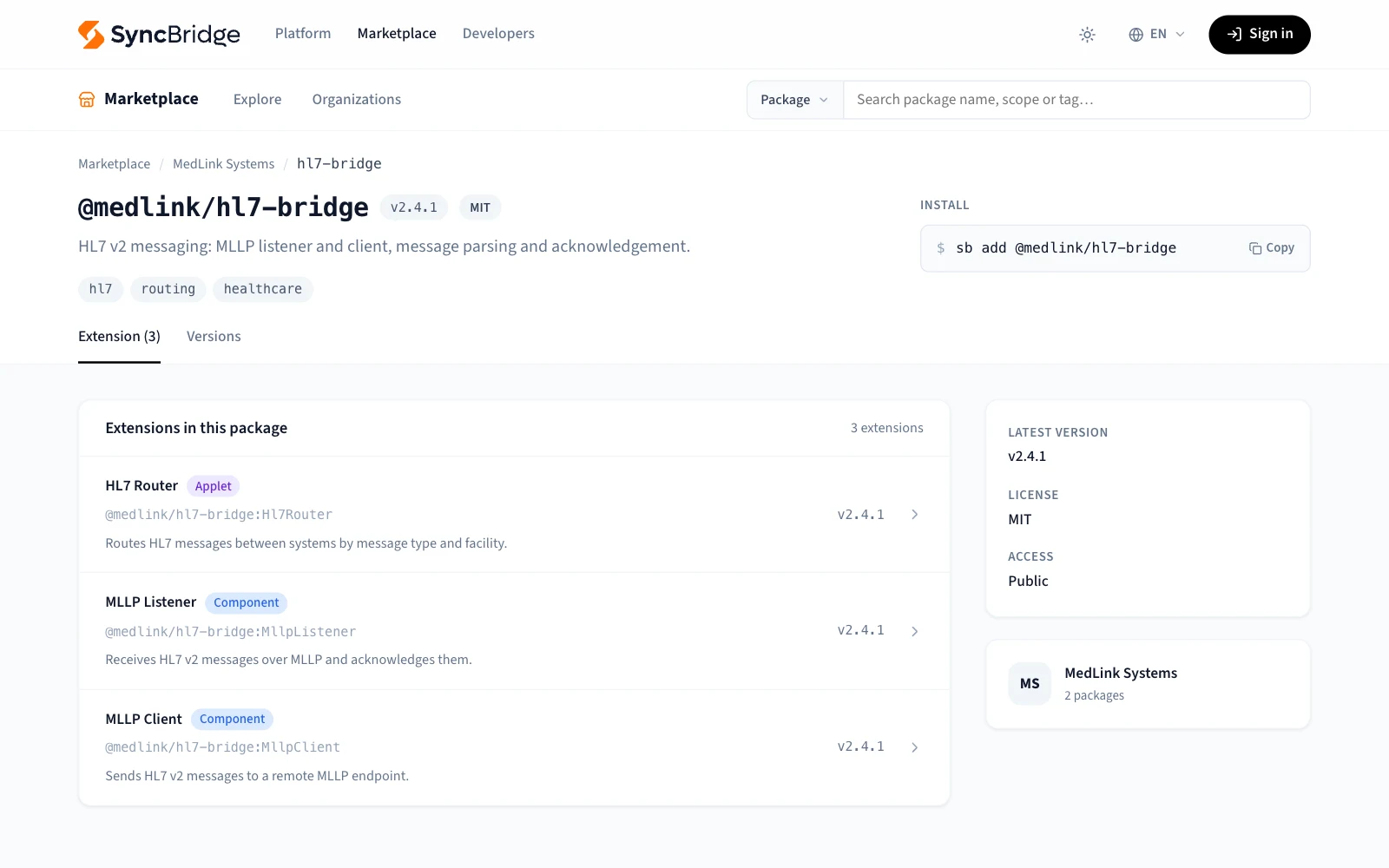Click the 3 extensions count
This screenshot has height=868, width=1389.
pyautogui.click(x=886, y=428)
